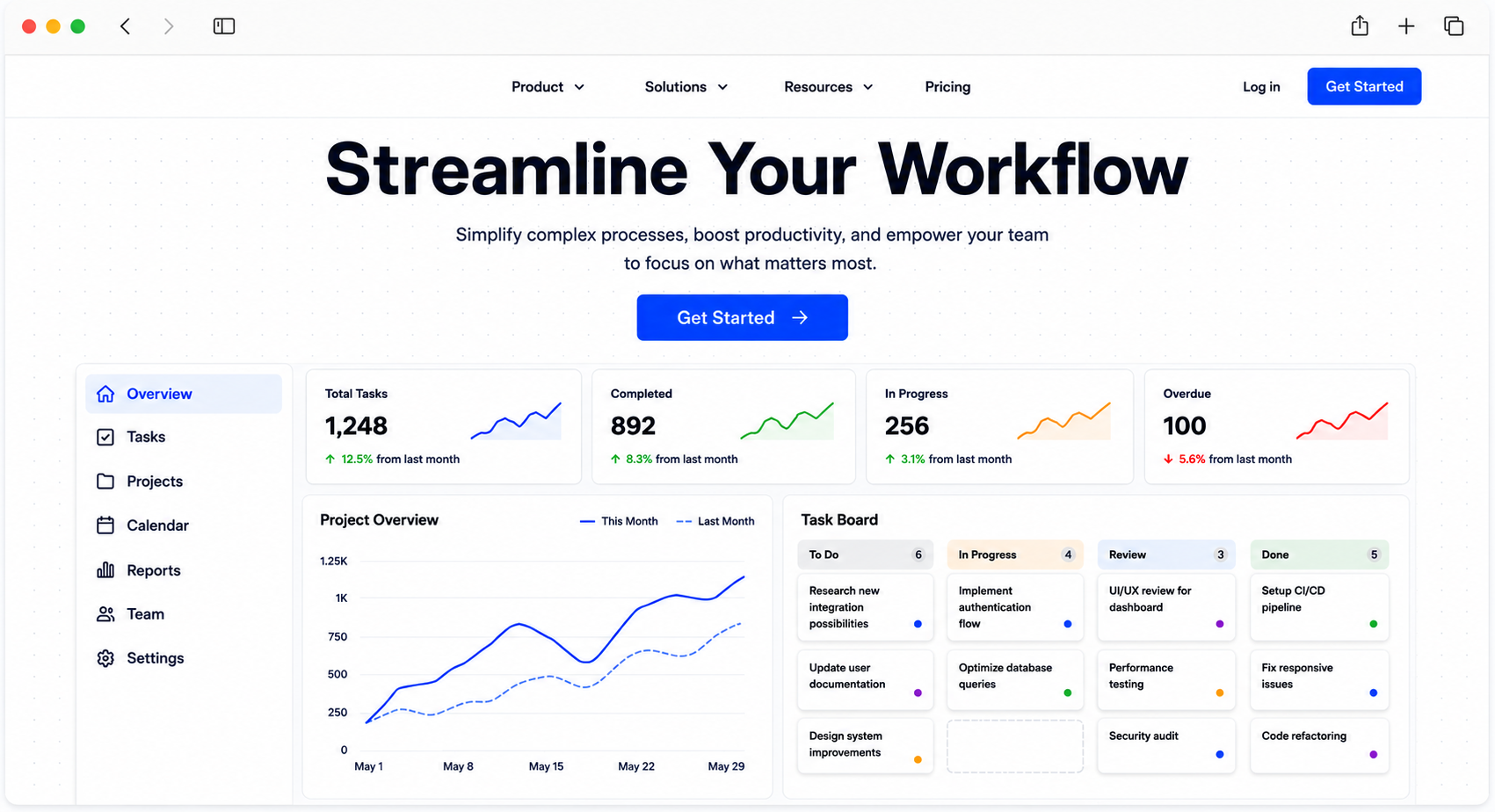Click the To Do count badge 6
This screenshot has width=1495, height=812.
coord(918,555)
